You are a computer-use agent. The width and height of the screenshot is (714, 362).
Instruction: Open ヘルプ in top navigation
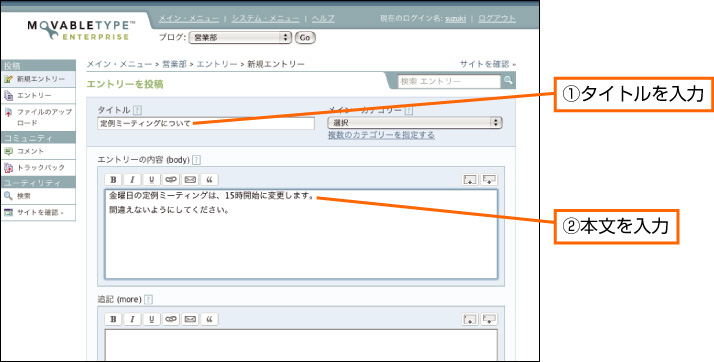323,19
